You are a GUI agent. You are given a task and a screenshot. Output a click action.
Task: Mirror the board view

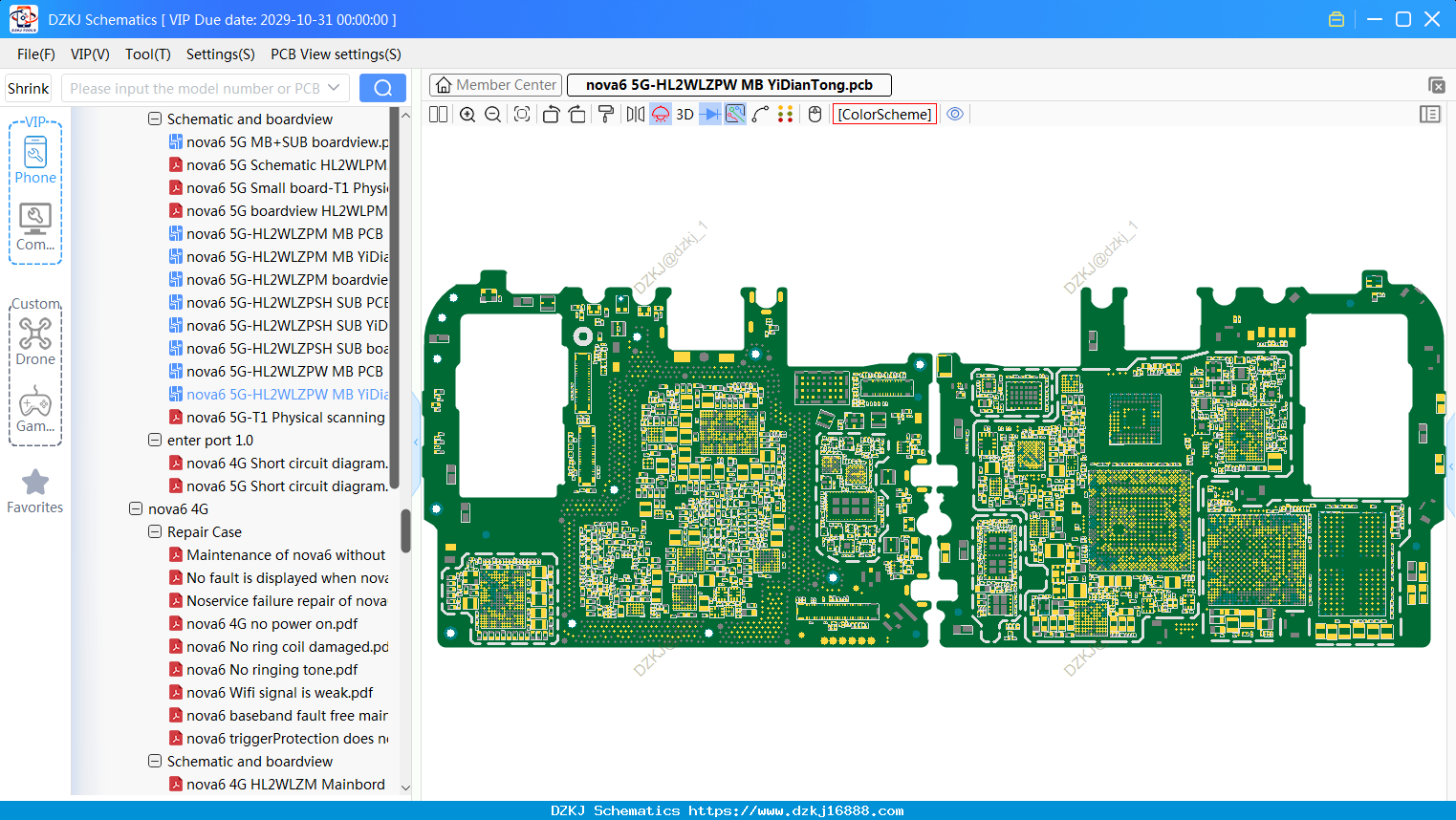(636, 115)
